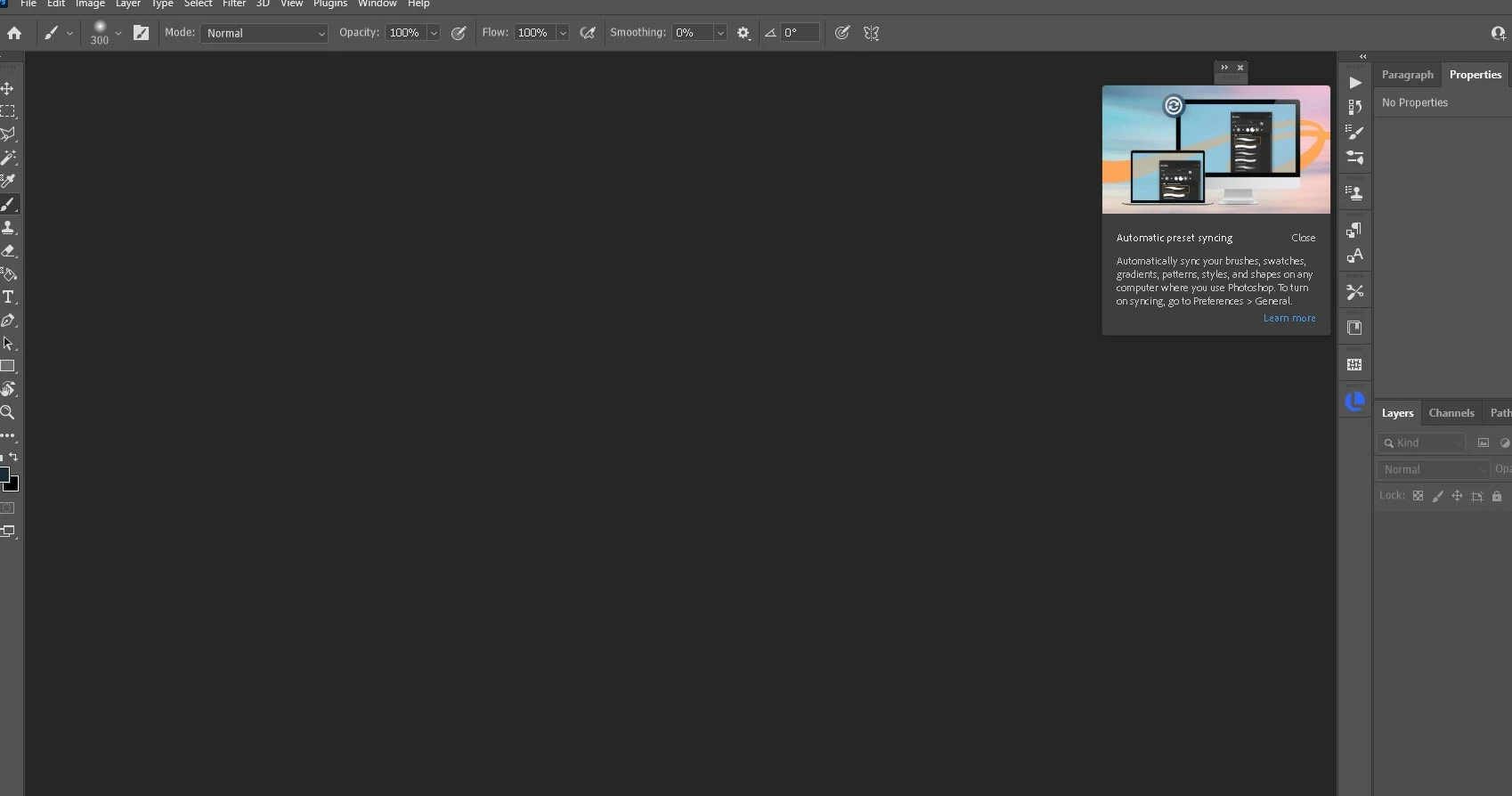Select the Pen tool
The image size is (1512, 796).
[7, 320]
